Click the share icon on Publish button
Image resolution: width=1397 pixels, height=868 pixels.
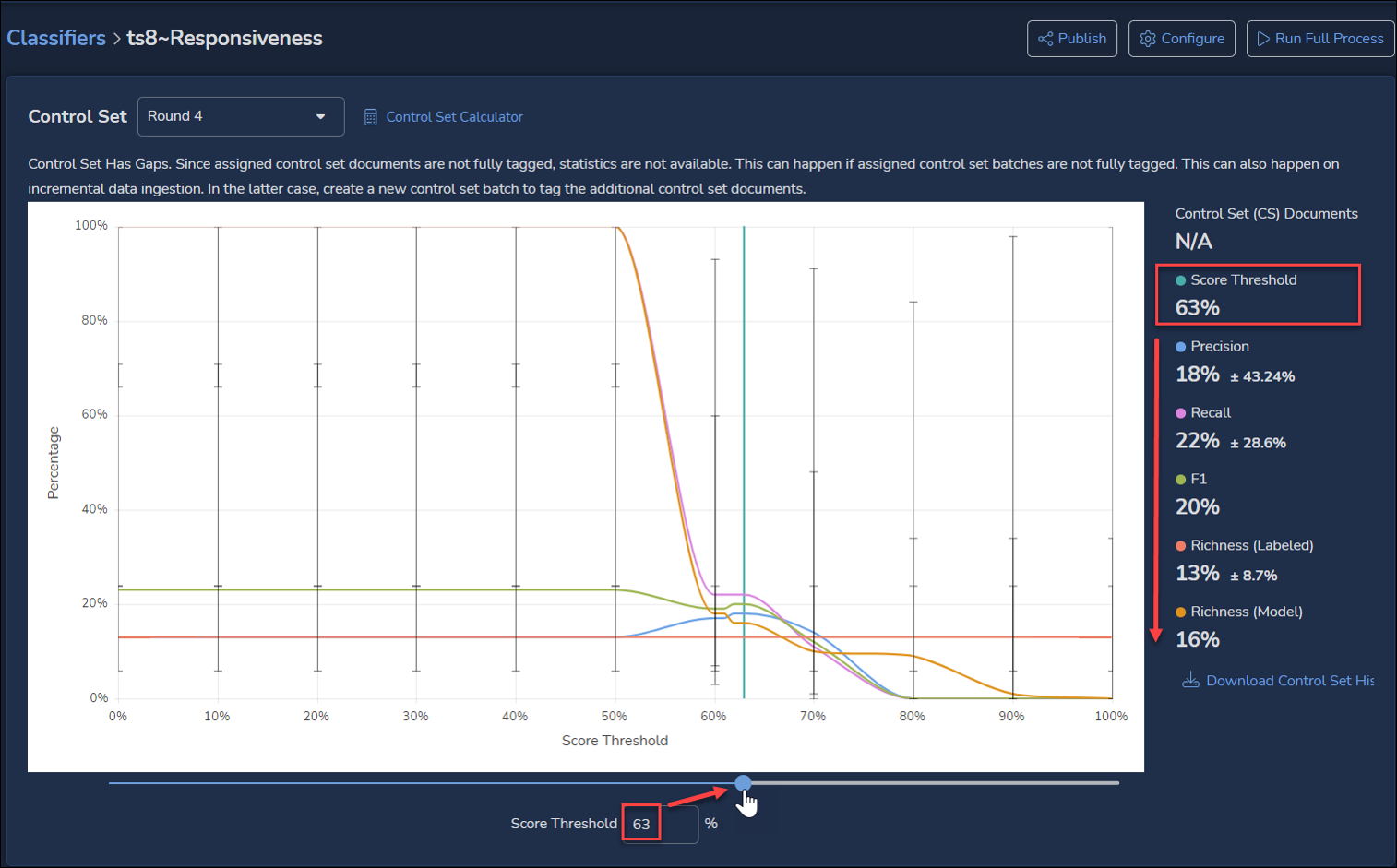coord(1045,39)
